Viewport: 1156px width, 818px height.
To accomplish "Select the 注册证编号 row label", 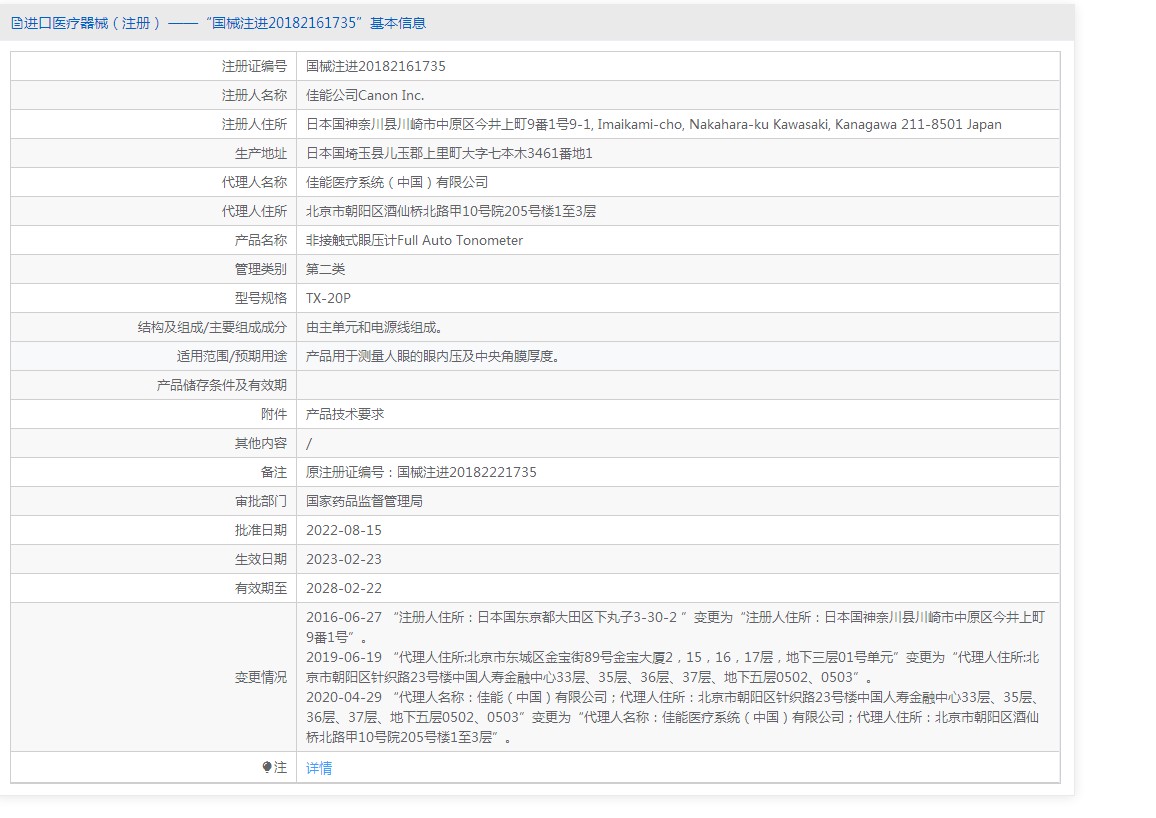I will [254, 66].
